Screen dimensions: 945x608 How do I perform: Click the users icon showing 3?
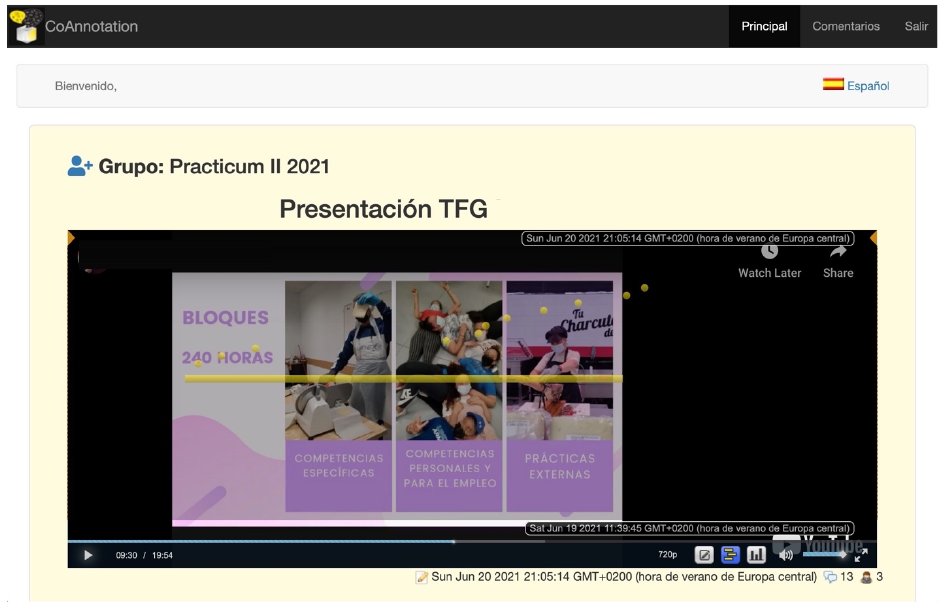(x=866, y=577)
